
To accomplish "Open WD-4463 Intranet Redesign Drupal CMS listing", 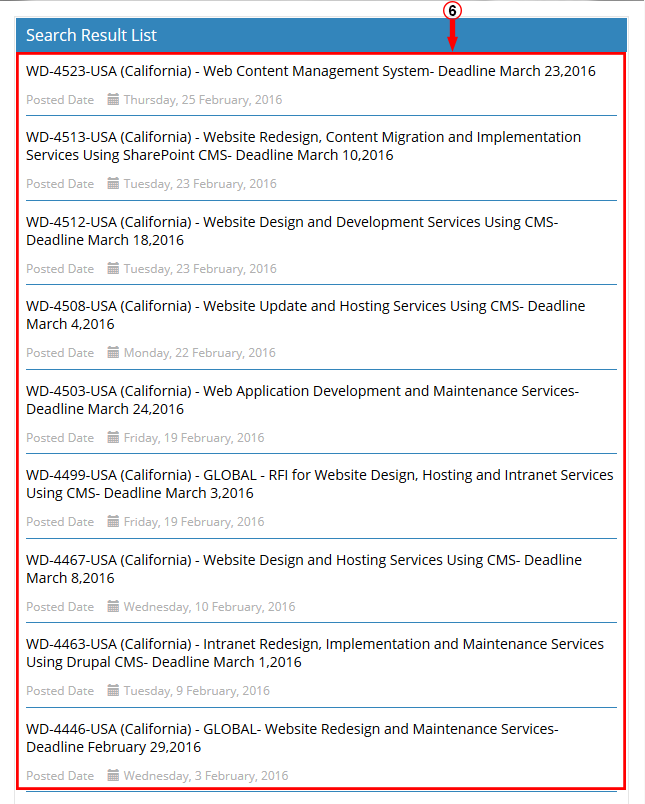I will pos(315,653).
